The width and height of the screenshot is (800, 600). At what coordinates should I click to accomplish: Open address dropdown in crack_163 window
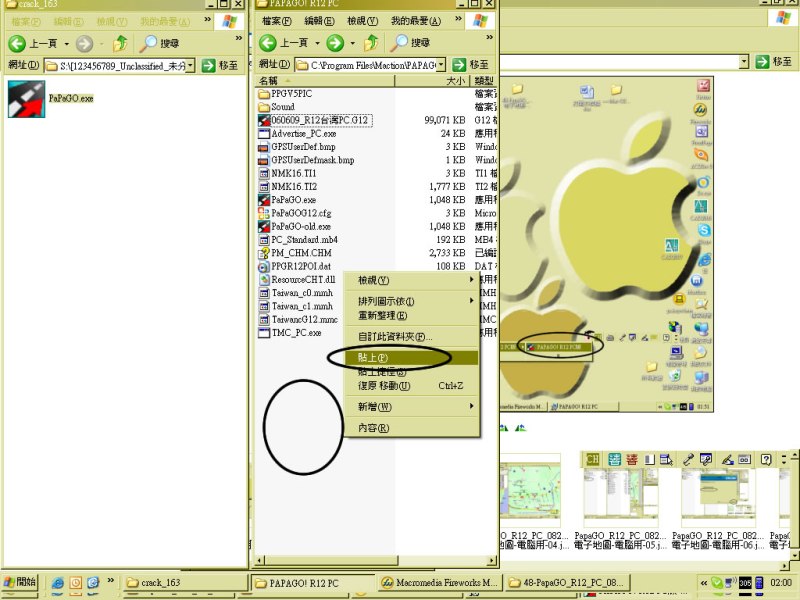tap(190, 65)
